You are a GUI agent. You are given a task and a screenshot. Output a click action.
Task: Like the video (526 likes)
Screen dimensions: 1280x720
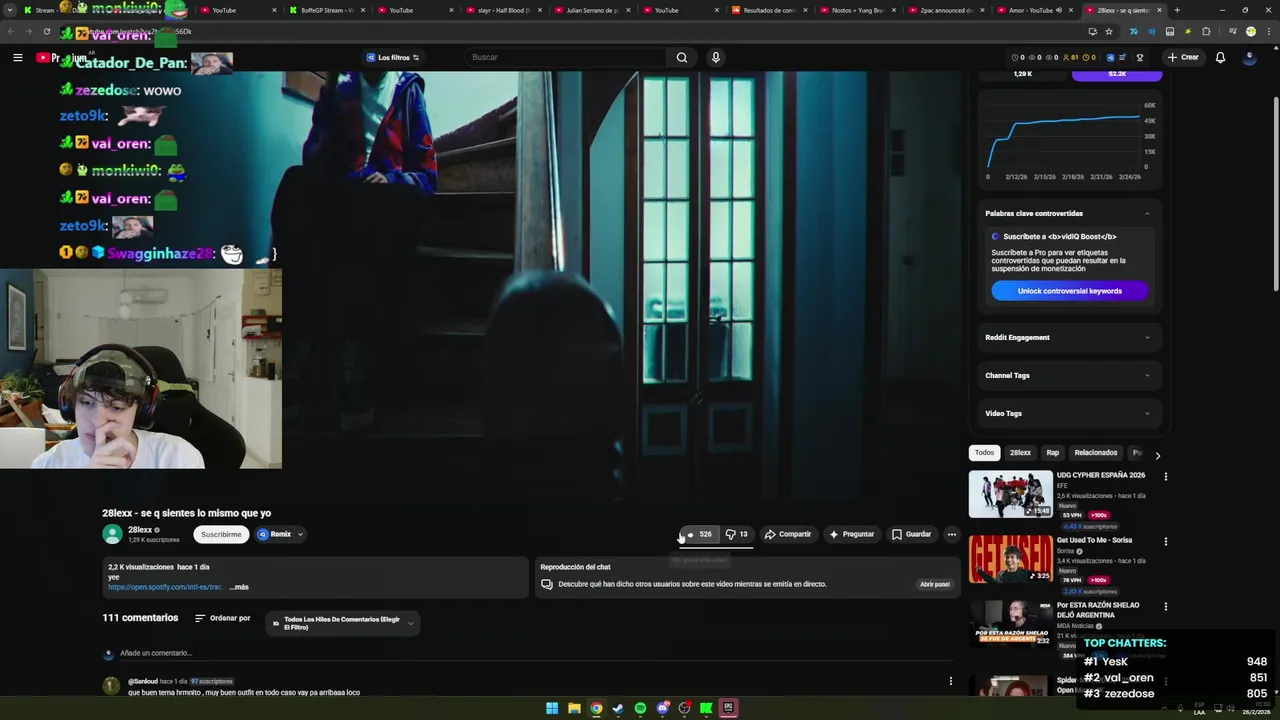point(698,534)
